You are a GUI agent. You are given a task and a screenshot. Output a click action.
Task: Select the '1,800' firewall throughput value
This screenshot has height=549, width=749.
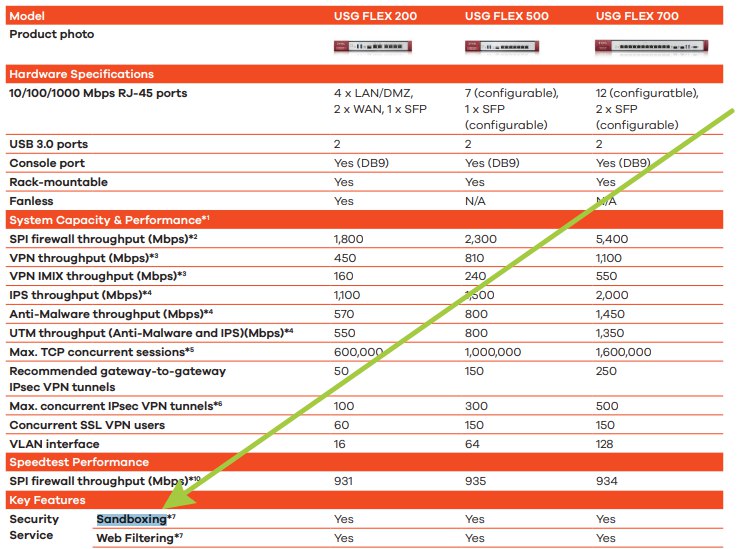tap(349, 239)
